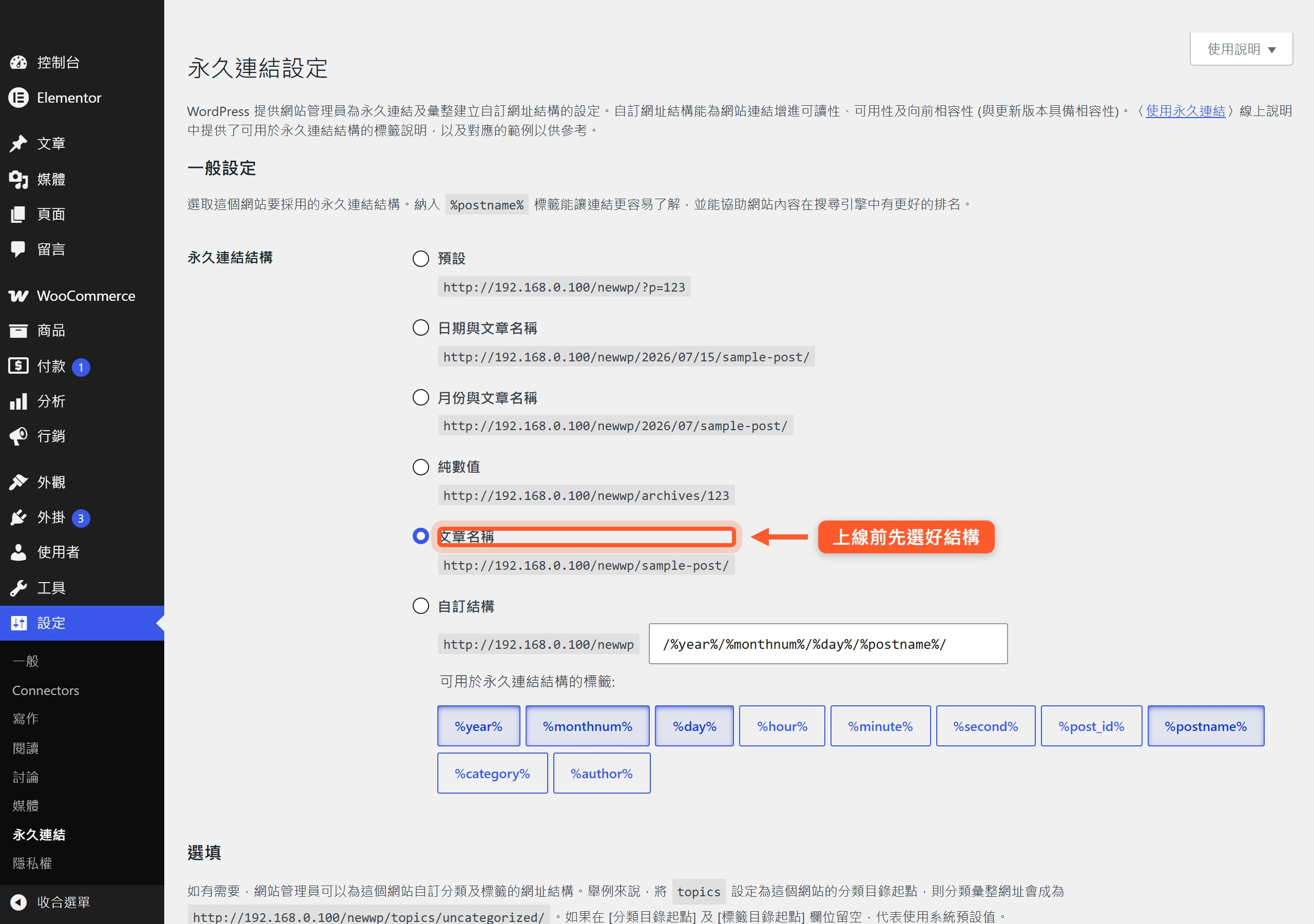Open the Elementor logo icon

[18, 98]
